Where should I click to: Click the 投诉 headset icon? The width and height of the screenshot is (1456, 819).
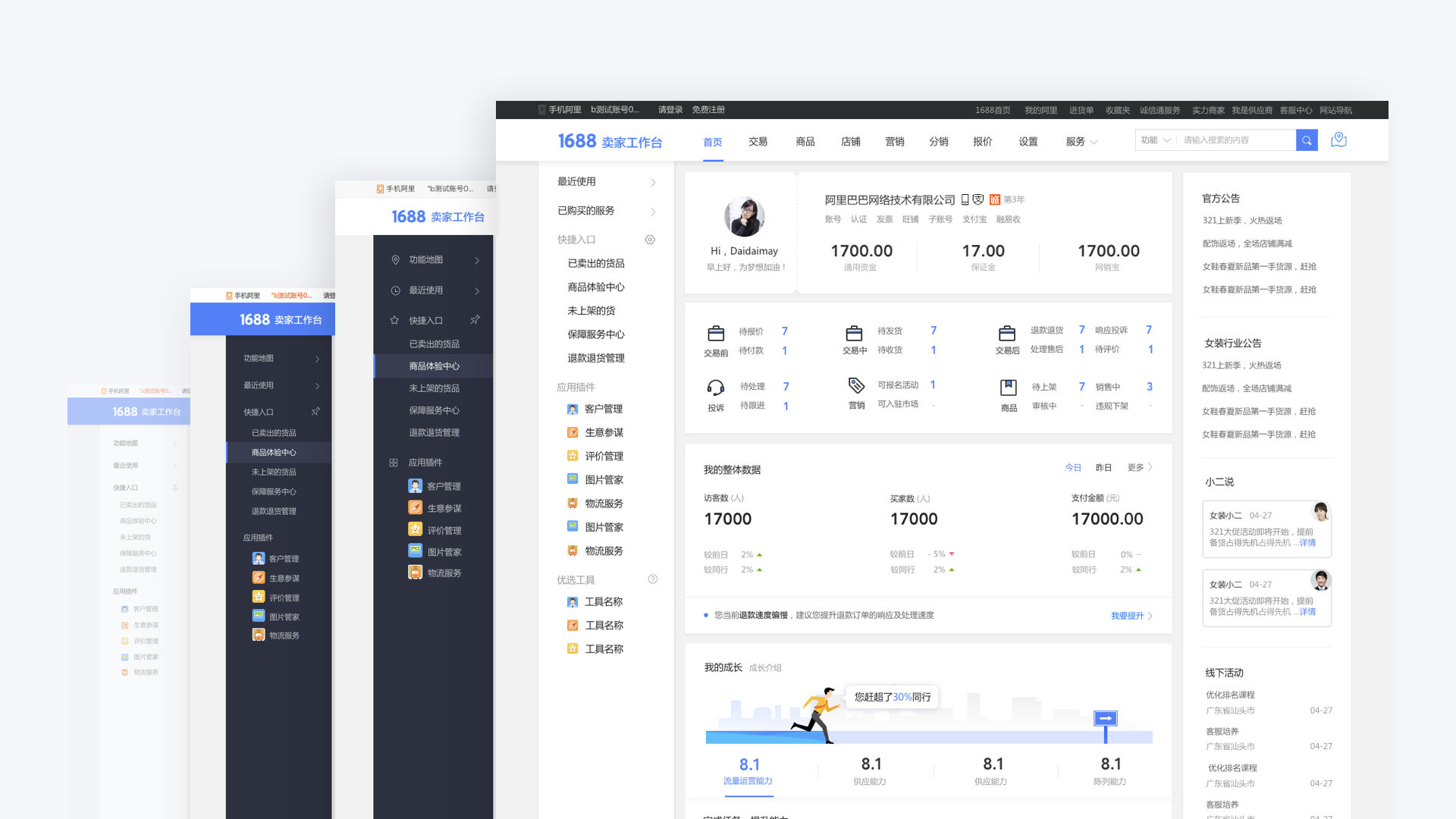[x=715, y=388]
